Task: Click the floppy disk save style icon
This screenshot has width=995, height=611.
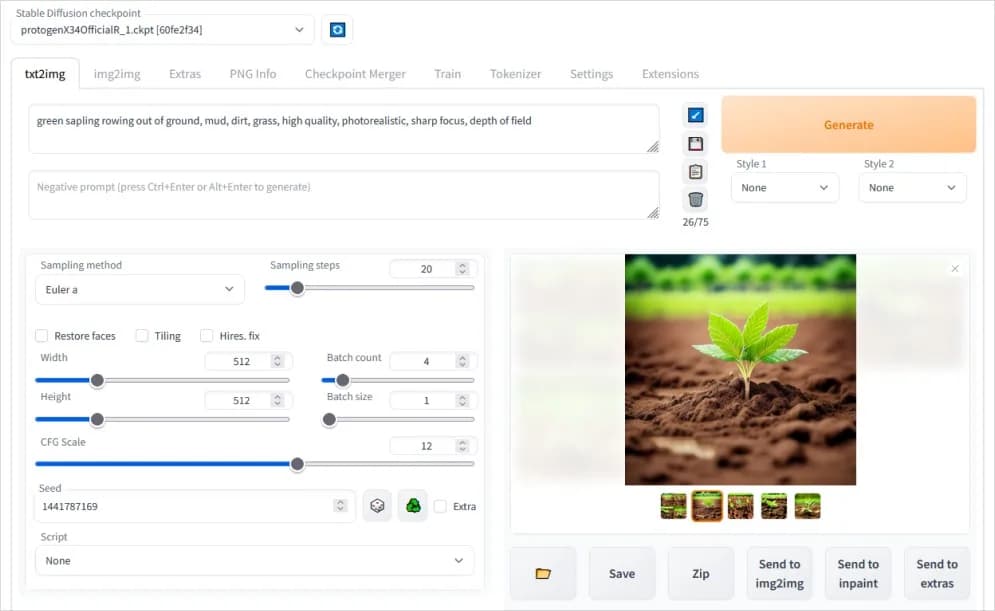Action: tap(696, 143)
